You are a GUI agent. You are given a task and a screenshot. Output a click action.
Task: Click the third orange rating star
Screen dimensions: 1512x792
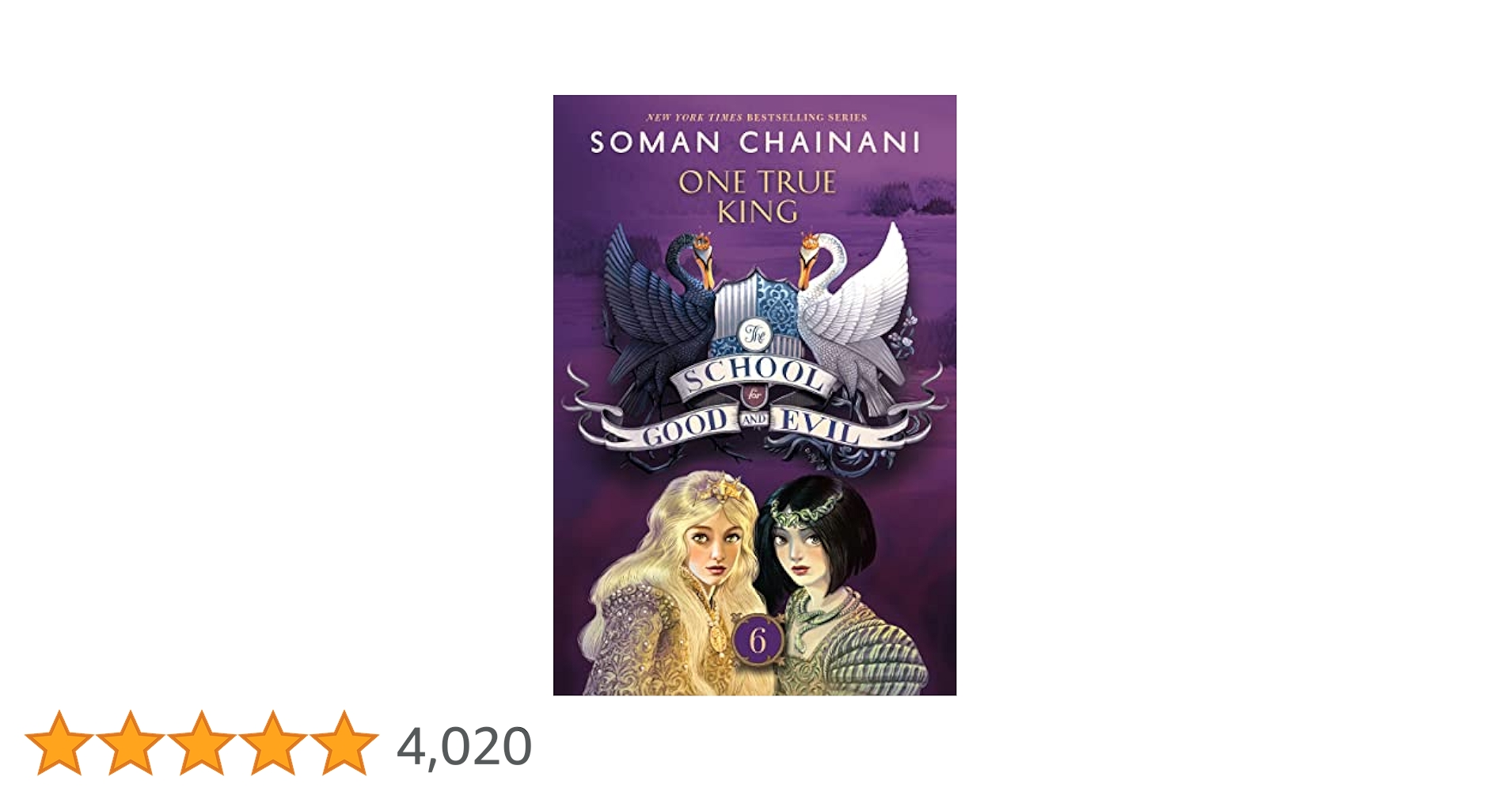202,743
